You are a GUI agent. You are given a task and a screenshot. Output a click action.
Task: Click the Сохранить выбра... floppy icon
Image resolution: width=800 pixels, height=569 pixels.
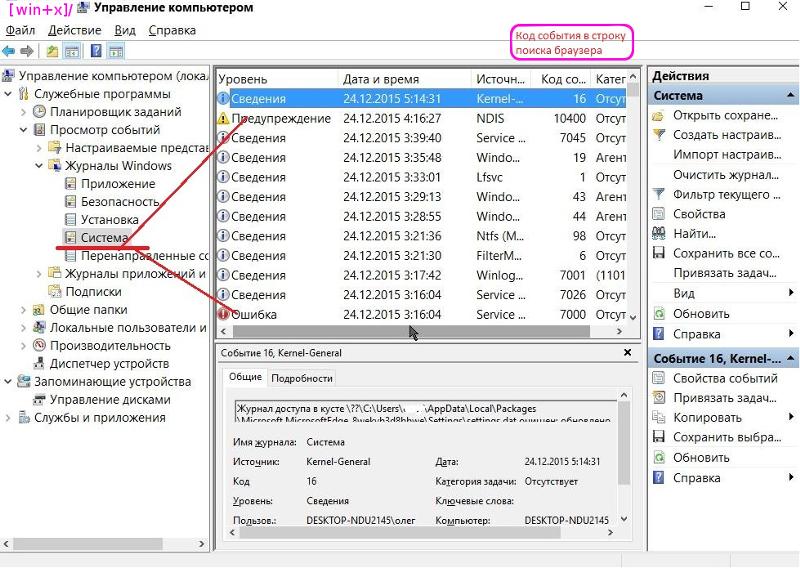[659, 437]
